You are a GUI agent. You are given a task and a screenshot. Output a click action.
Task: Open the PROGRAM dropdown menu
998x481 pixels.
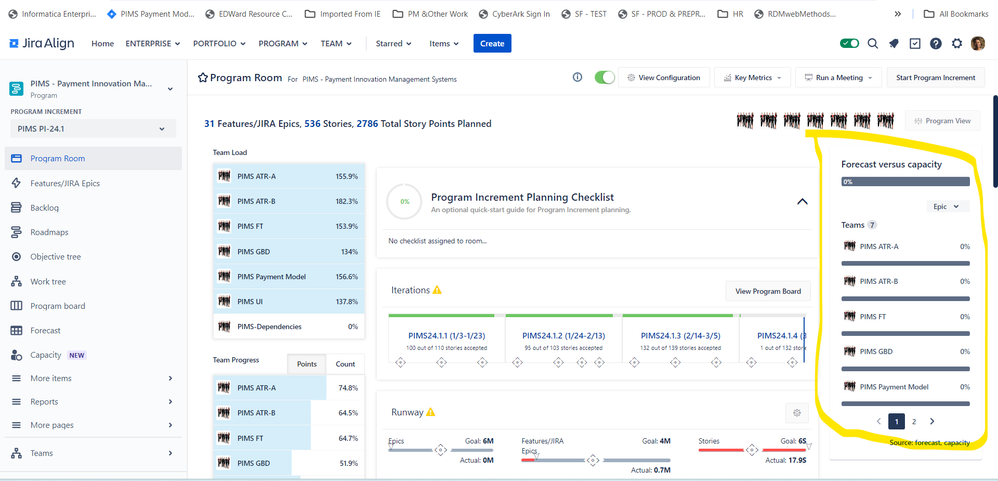point(283,43)
